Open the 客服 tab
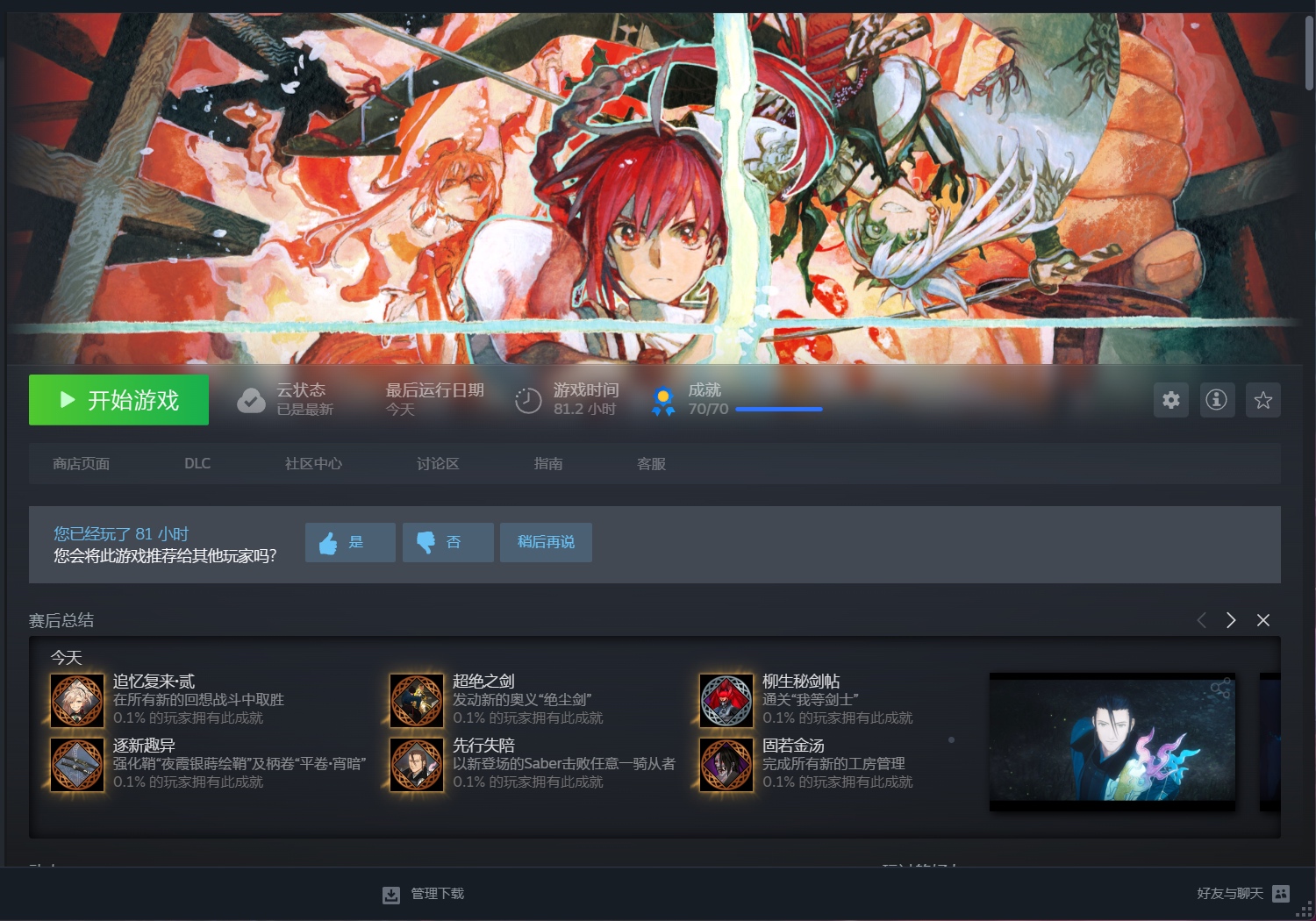Screen dimensions: 1316x921 [x=651, y=463]
